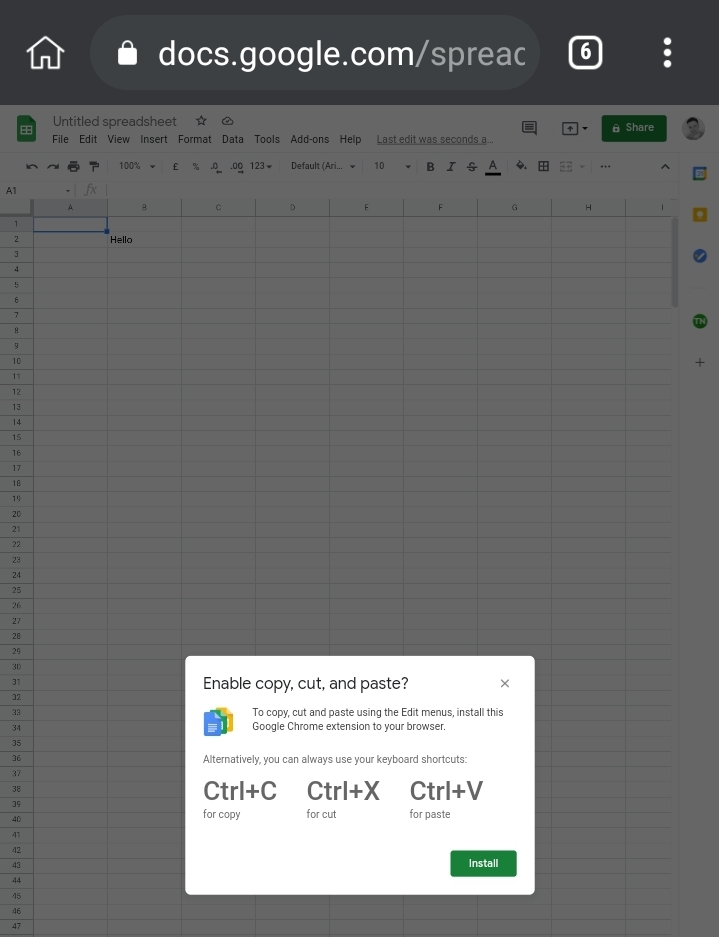Click the Merge cells icon
Screen dimensions: 719x937
(x=565, y=166)
